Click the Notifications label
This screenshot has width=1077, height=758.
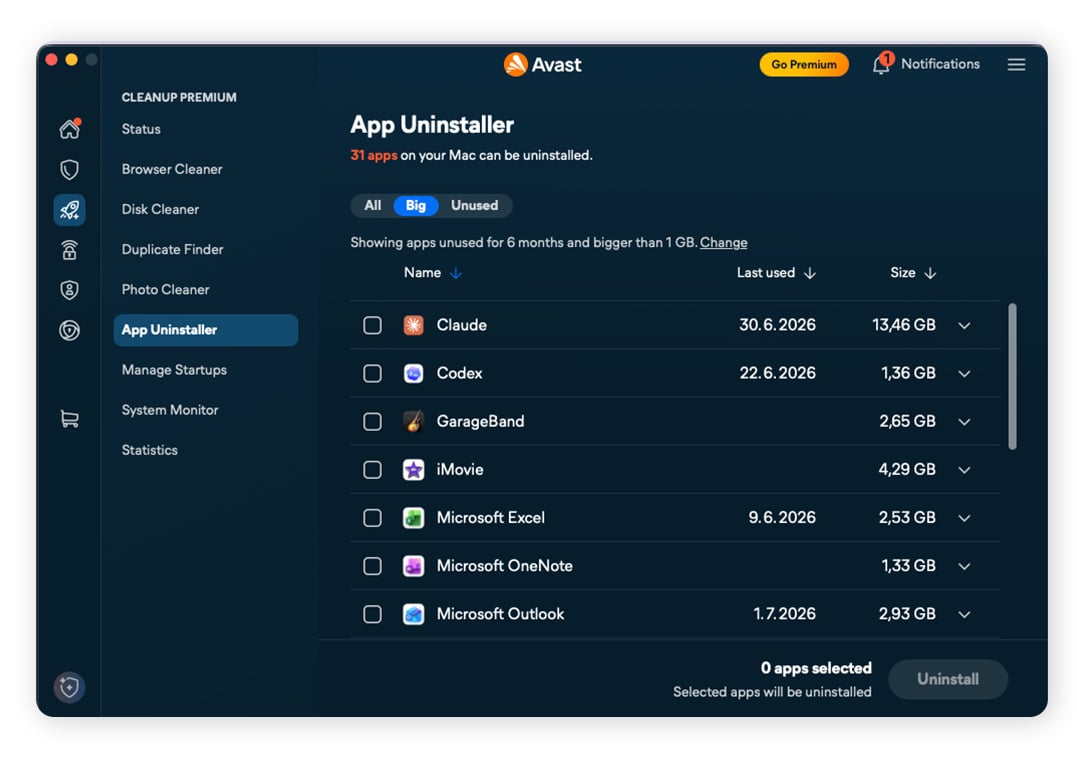(940, 64)
